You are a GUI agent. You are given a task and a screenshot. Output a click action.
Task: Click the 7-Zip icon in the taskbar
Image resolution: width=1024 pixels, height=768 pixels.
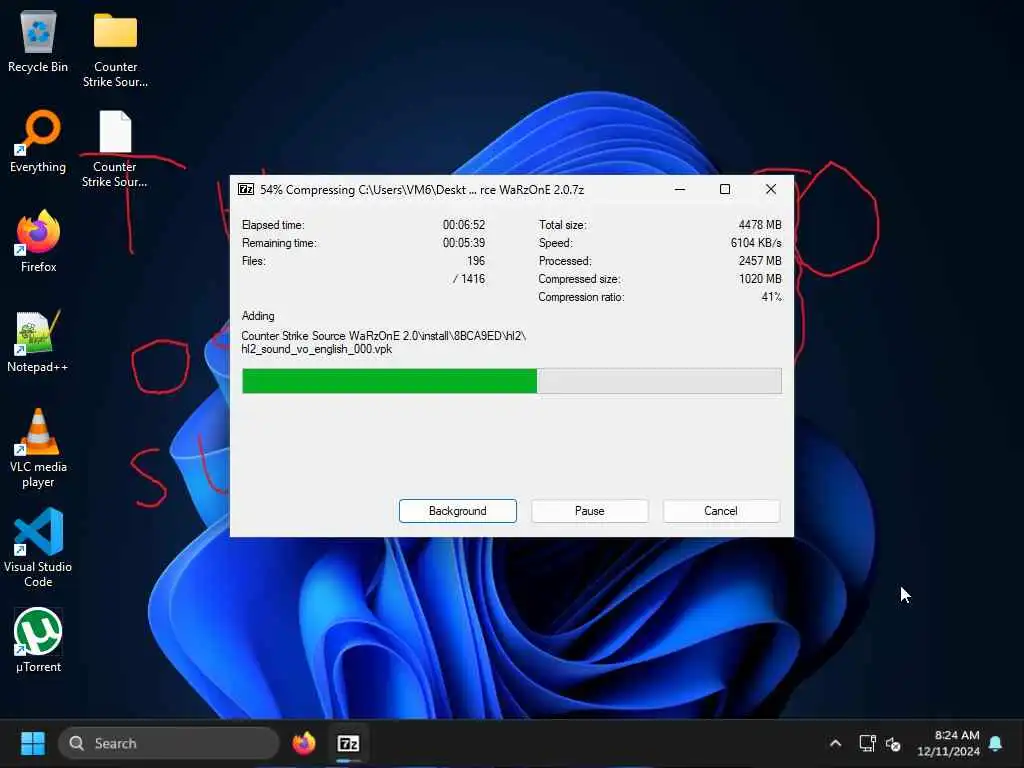pos(348,743)
